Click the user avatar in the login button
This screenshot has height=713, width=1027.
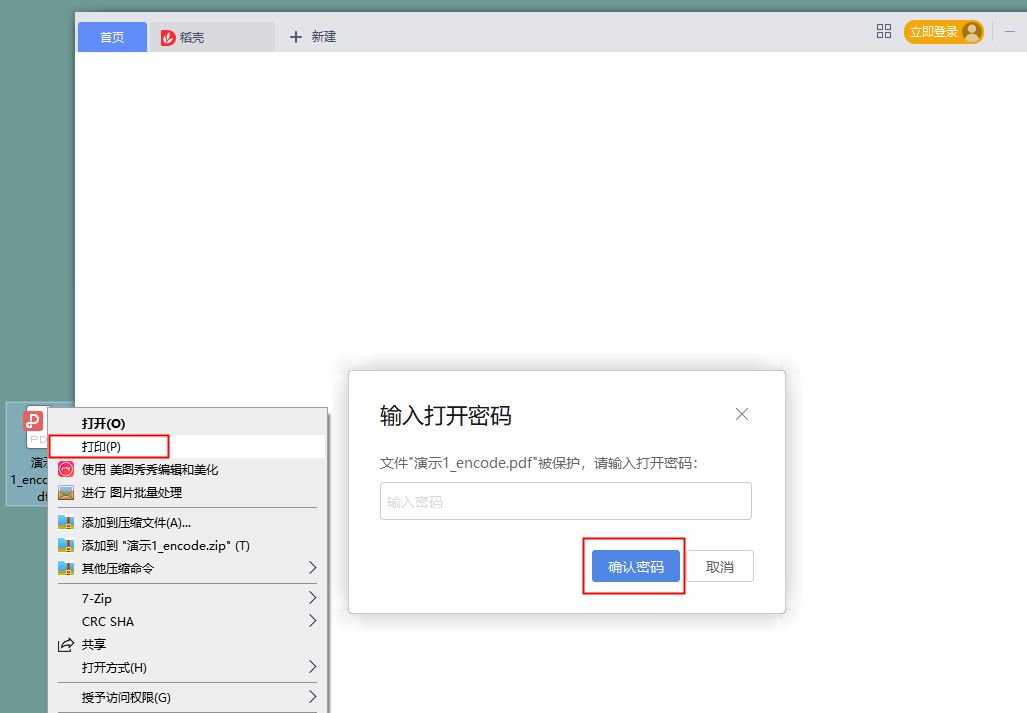969,31
